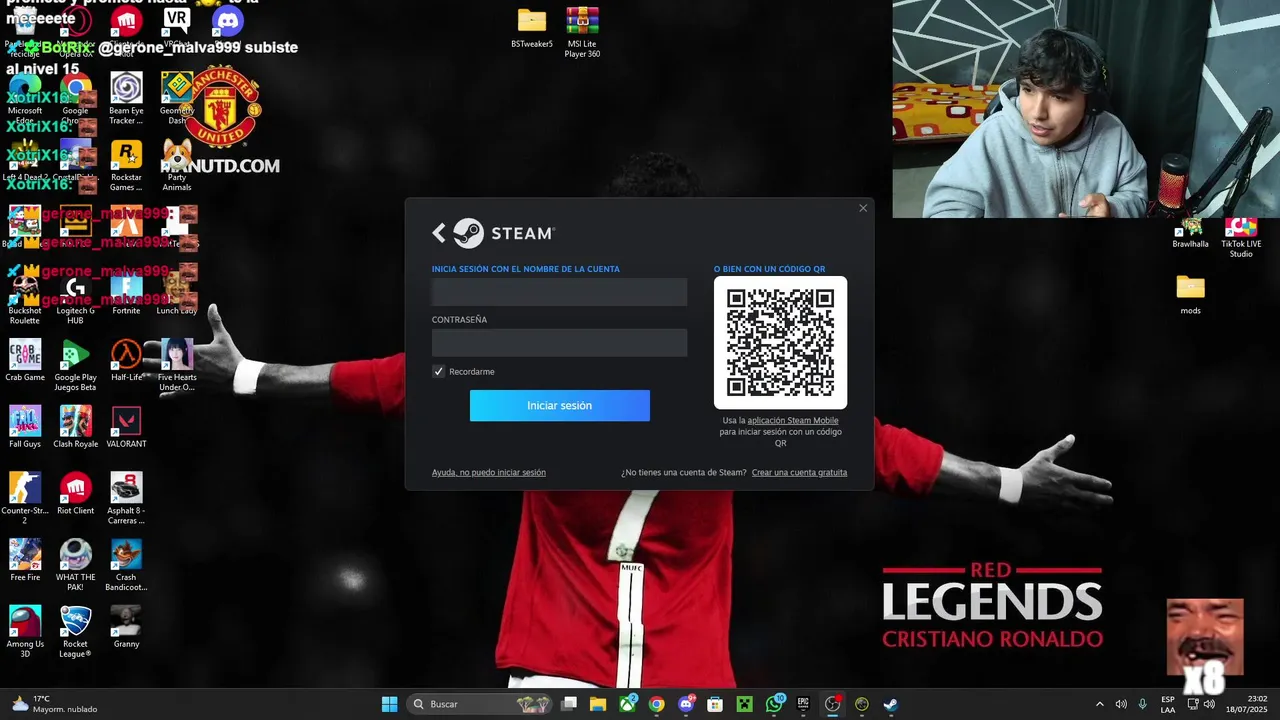Open TikTok LIVE Studio shortcut
The width and height of the screenshot is (1280, 720).
pos(1241,237)
